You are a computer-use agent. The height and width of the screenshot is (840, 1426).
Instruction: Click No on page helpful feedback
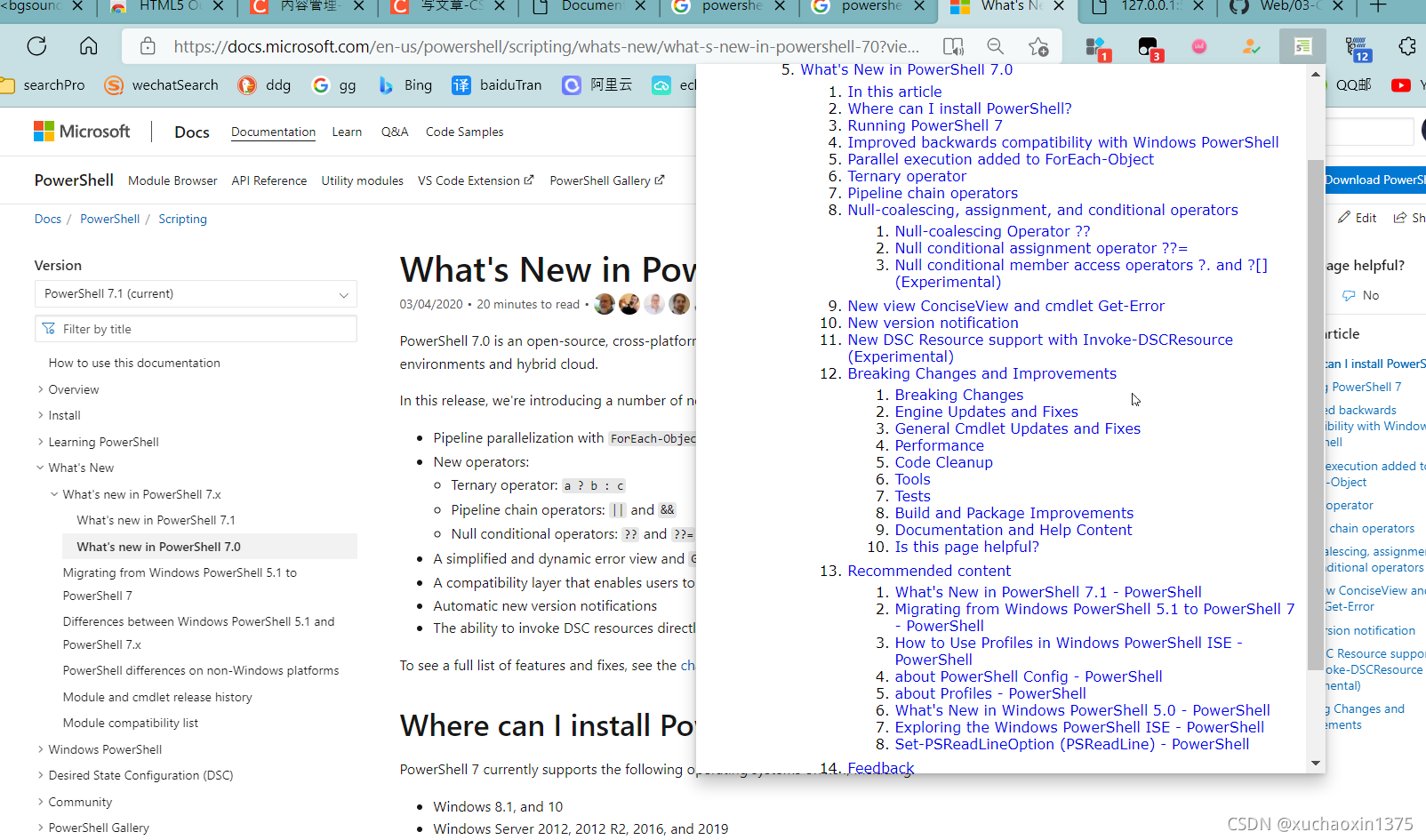click(x=1361, y=295)
